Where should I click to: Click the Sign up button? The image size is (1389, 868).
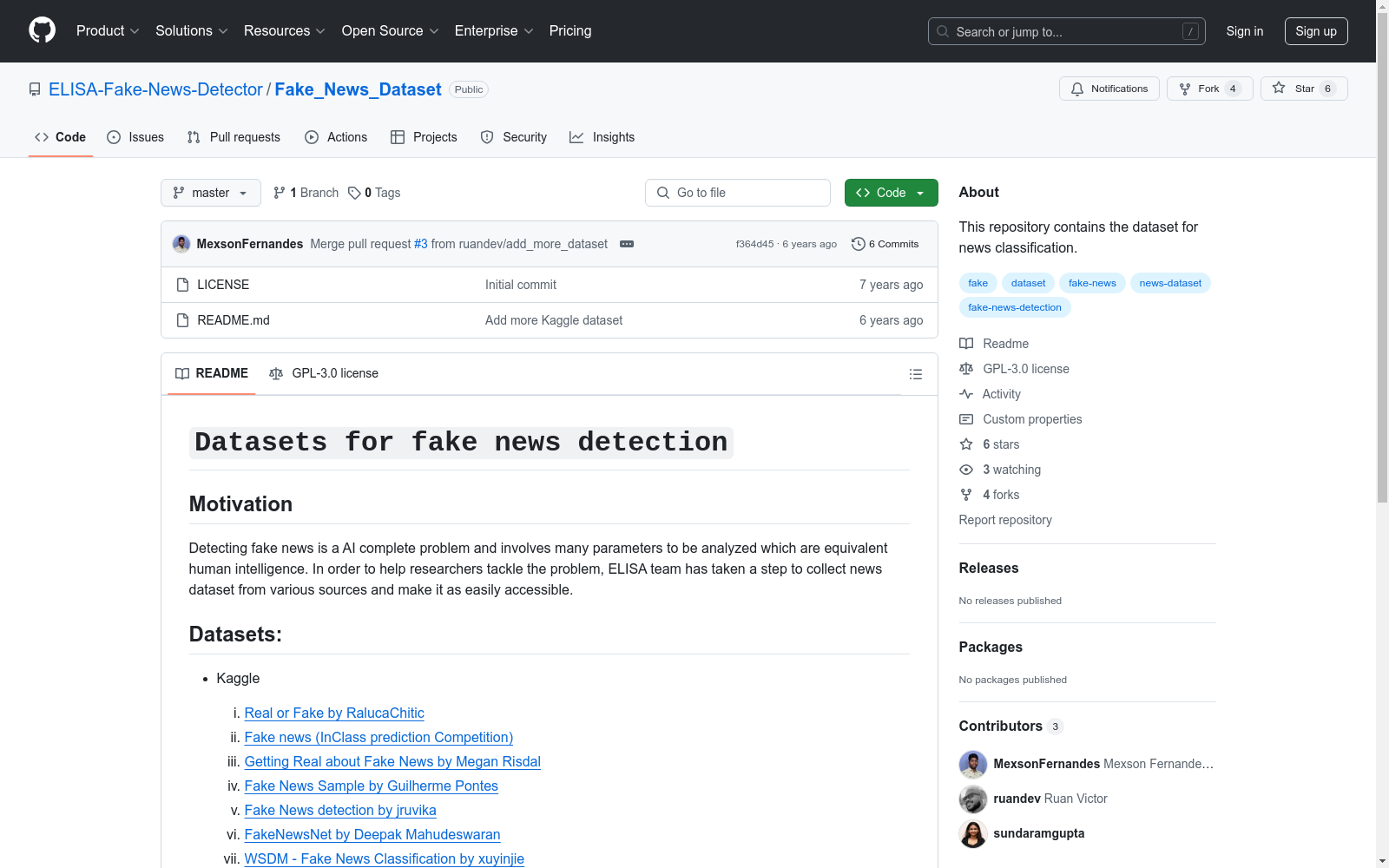1316,31
